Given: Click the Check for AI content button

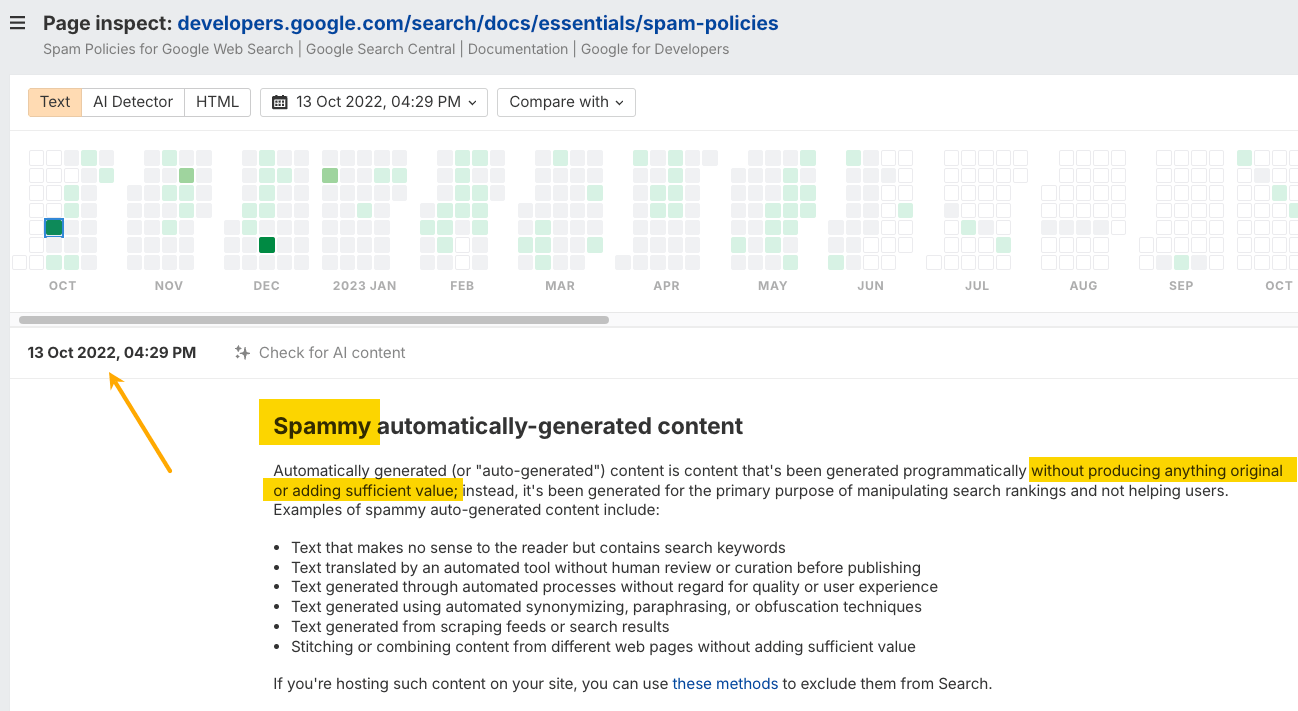Looking at the screenshot, I should [x=330, y=352].
